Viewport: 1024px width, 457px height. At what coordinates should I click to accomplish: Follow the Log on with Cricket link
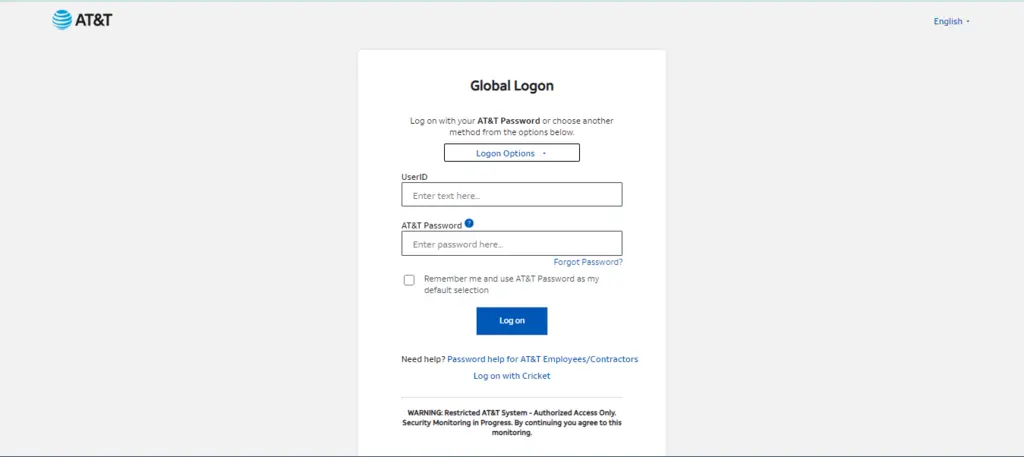(x=511, y=376)
